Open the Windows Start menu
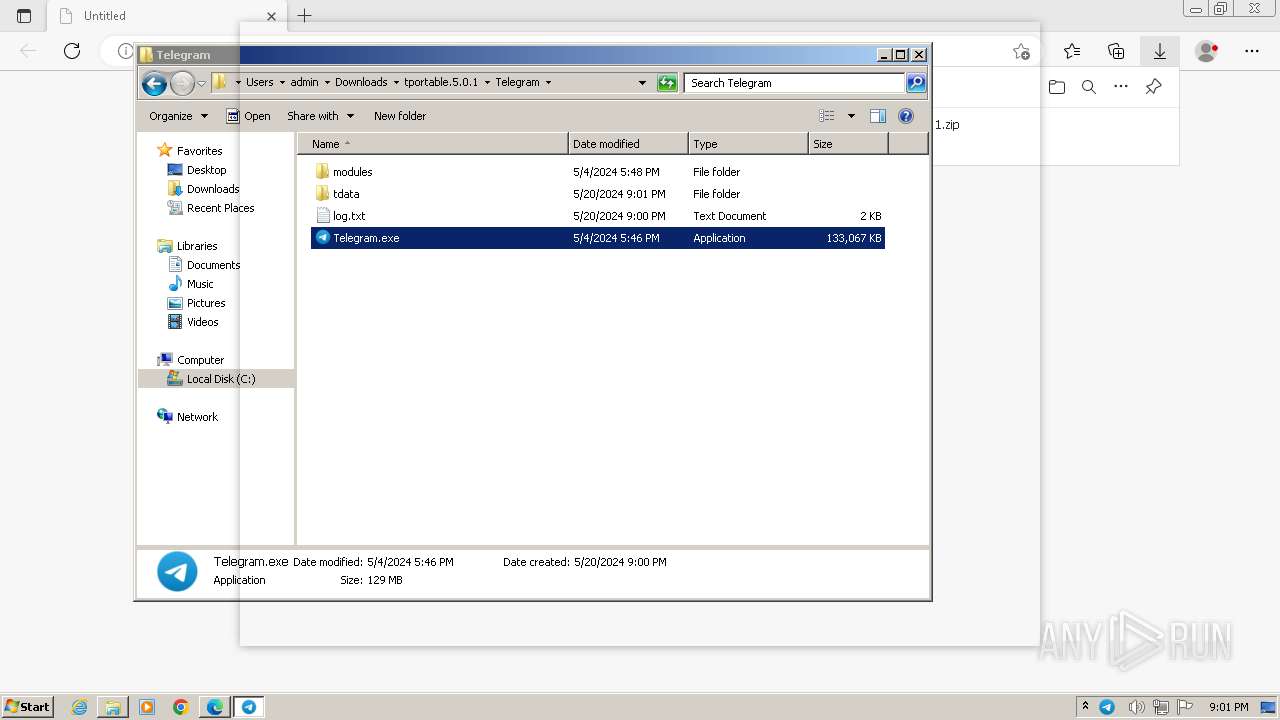The width and height of the screenshot is (1280, 720). click(x=28, y=707)
